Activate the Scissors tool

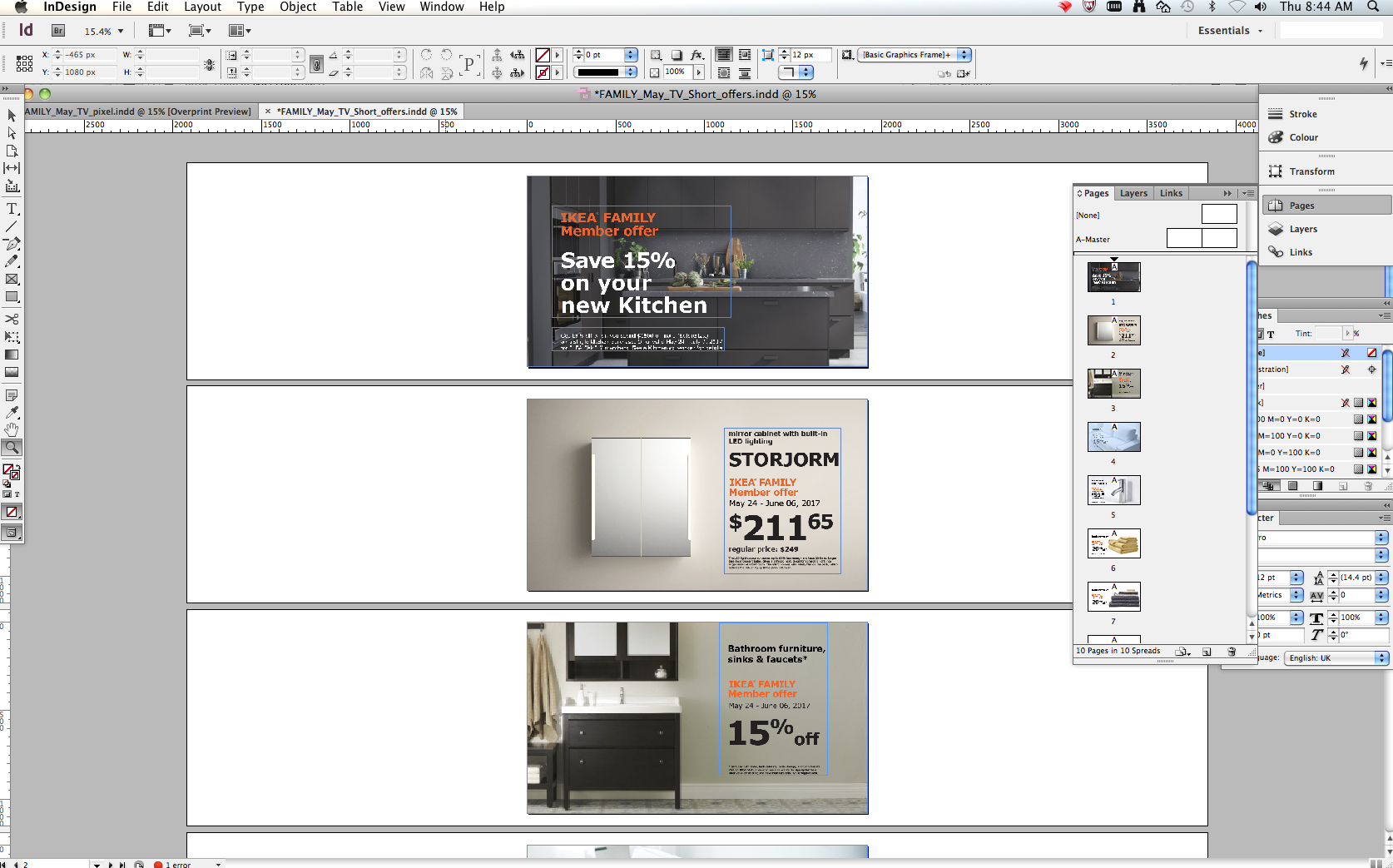pyautogui.click(x=12, y=319)
